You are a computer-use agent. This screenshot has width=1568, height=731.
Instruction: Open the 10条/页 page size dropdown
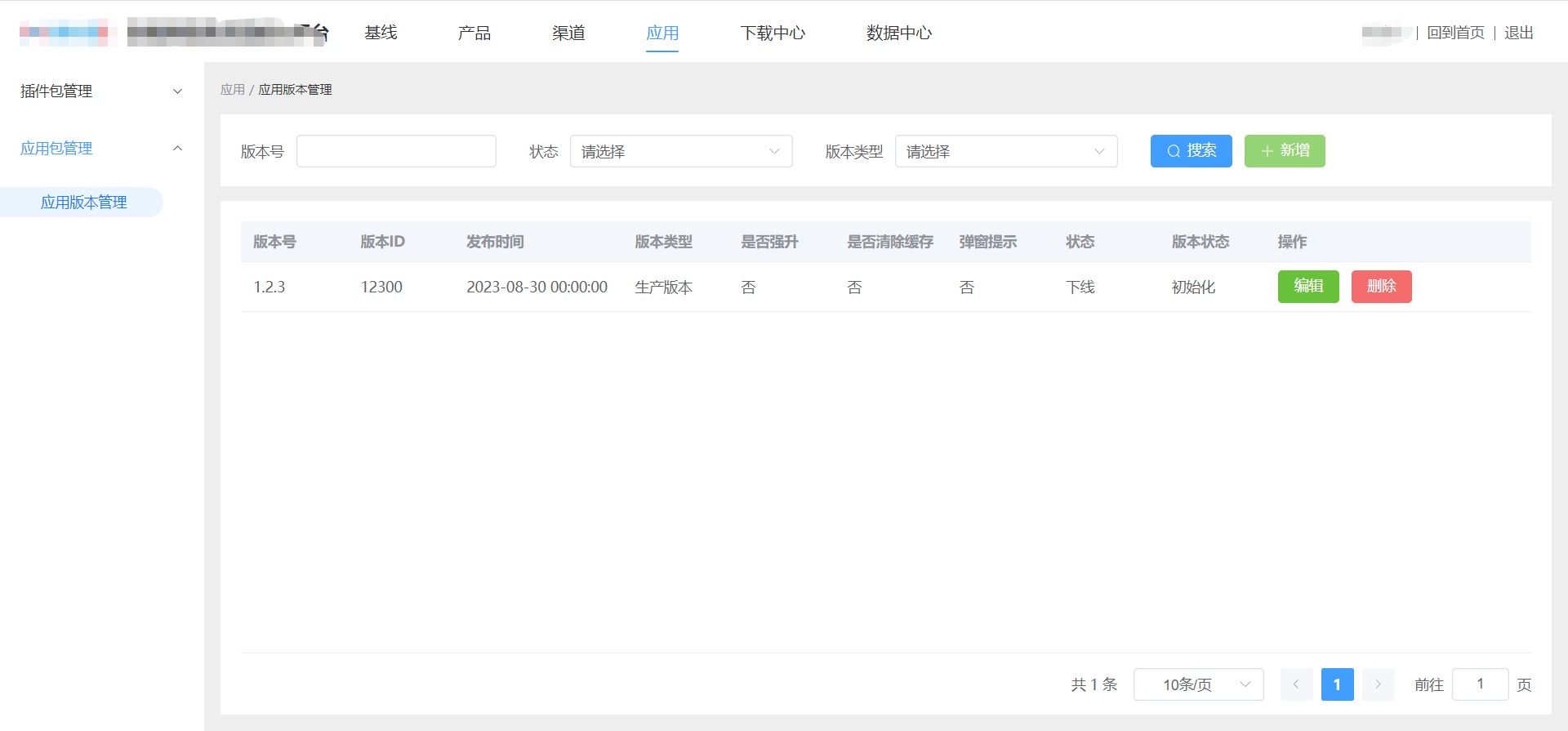1199,684
